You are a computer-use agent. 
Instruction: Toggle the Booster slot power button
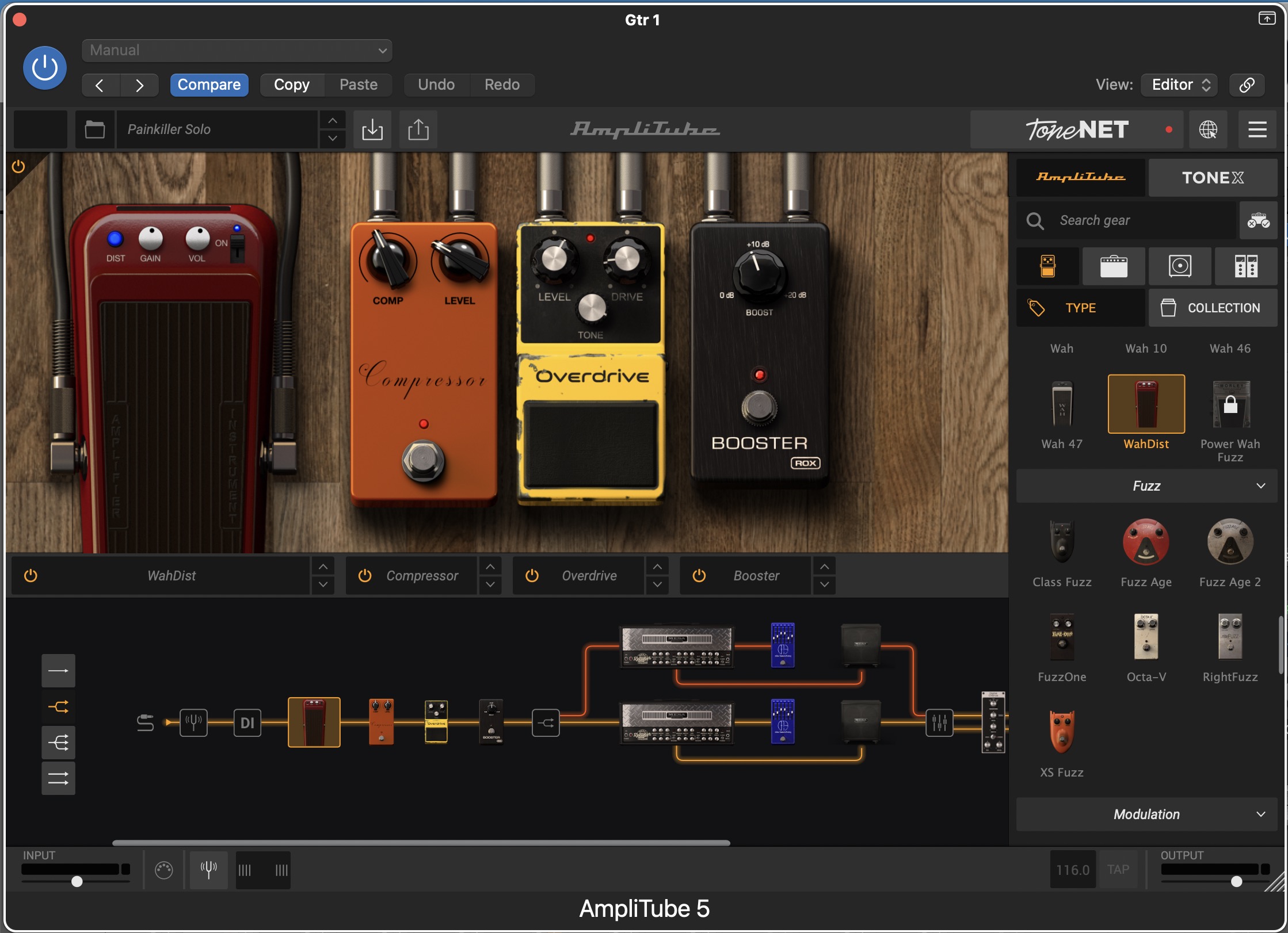(x=699, y=575)
